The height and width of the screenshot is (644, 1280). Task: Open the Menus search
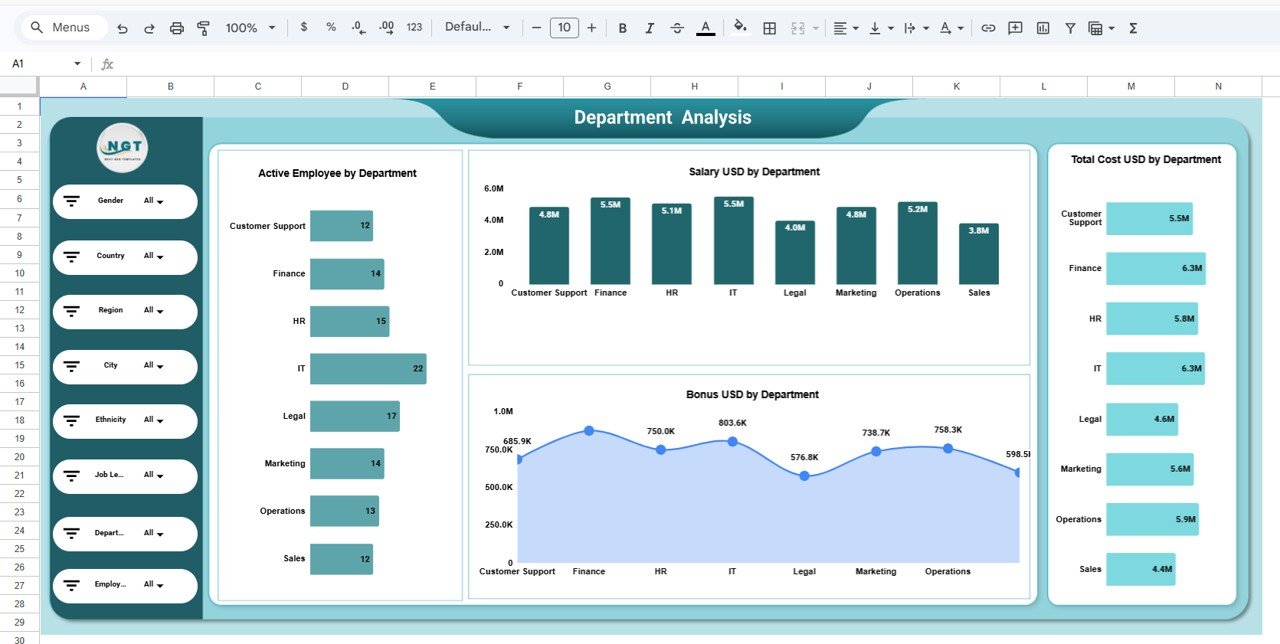tap(63, 27)
